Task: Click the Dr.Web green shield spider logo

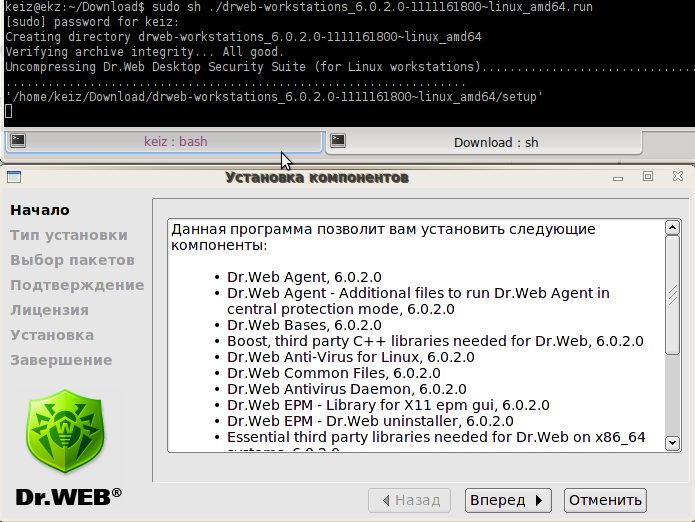Action: point(65,431)
